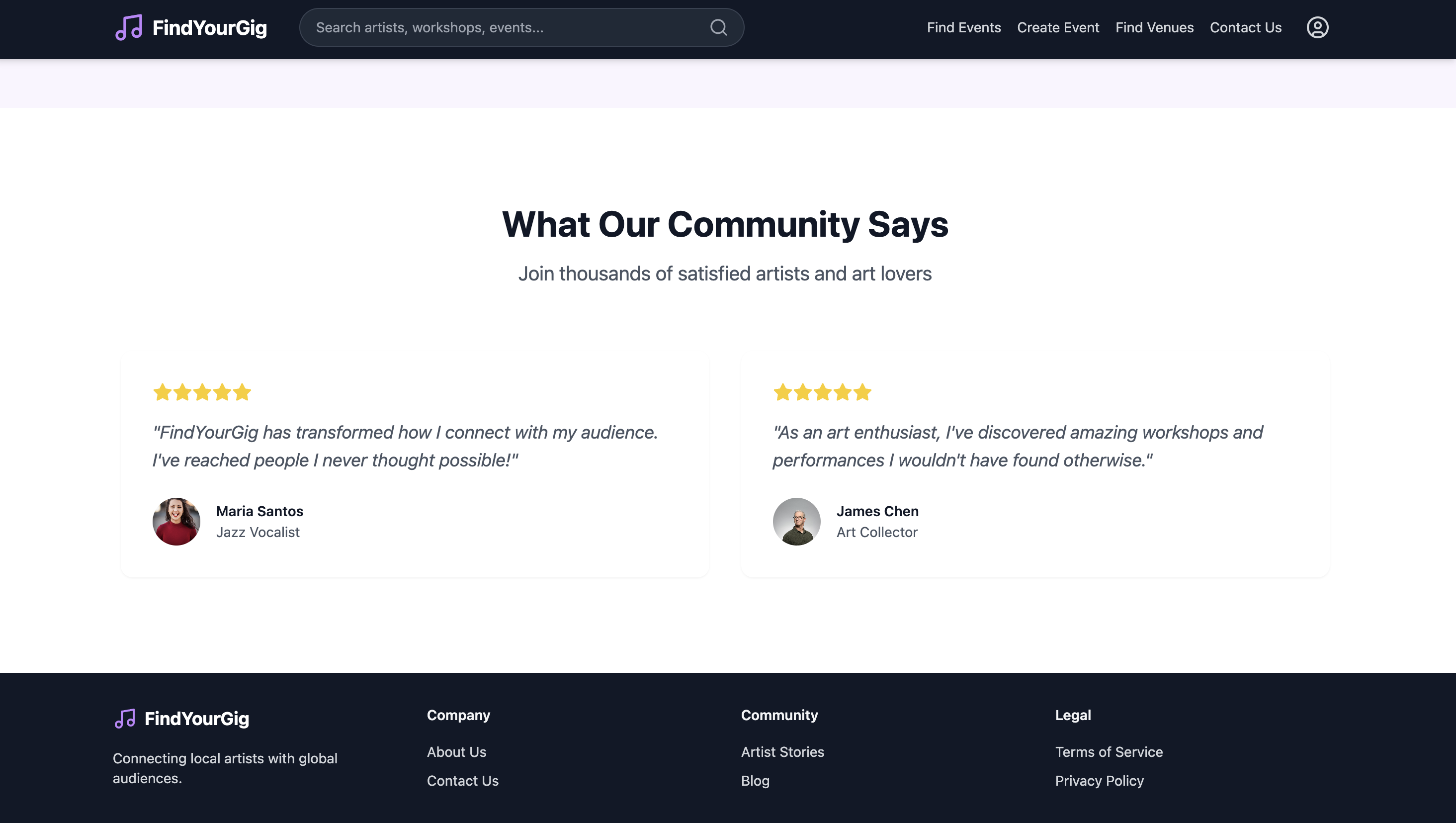The image size is (1456, 823).
Task: Click the footer music note logo icon
Action: click(x=125, y=719)
